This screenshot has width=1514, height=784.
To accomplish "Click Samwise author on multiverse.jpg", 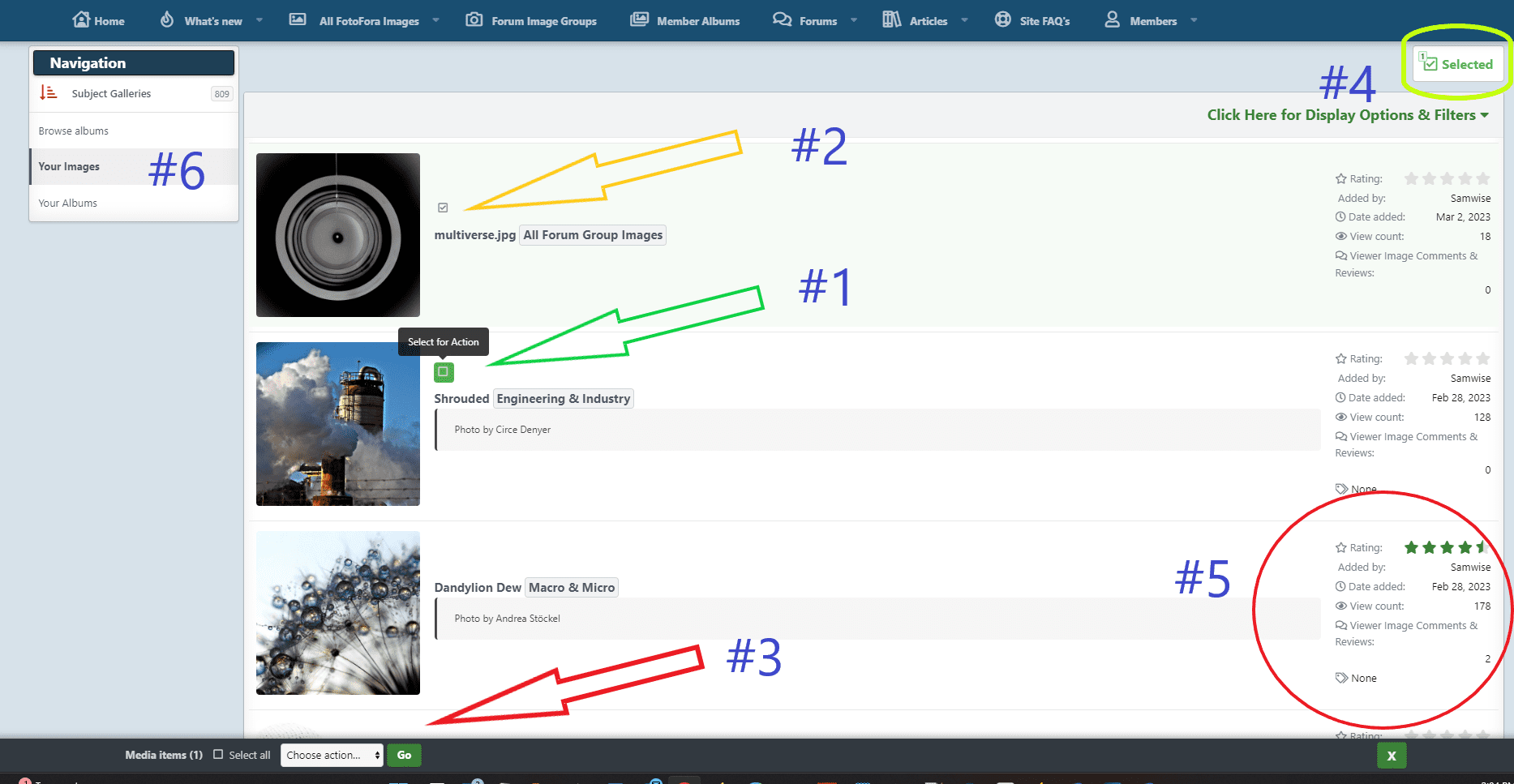I will tap(1470, 198).
